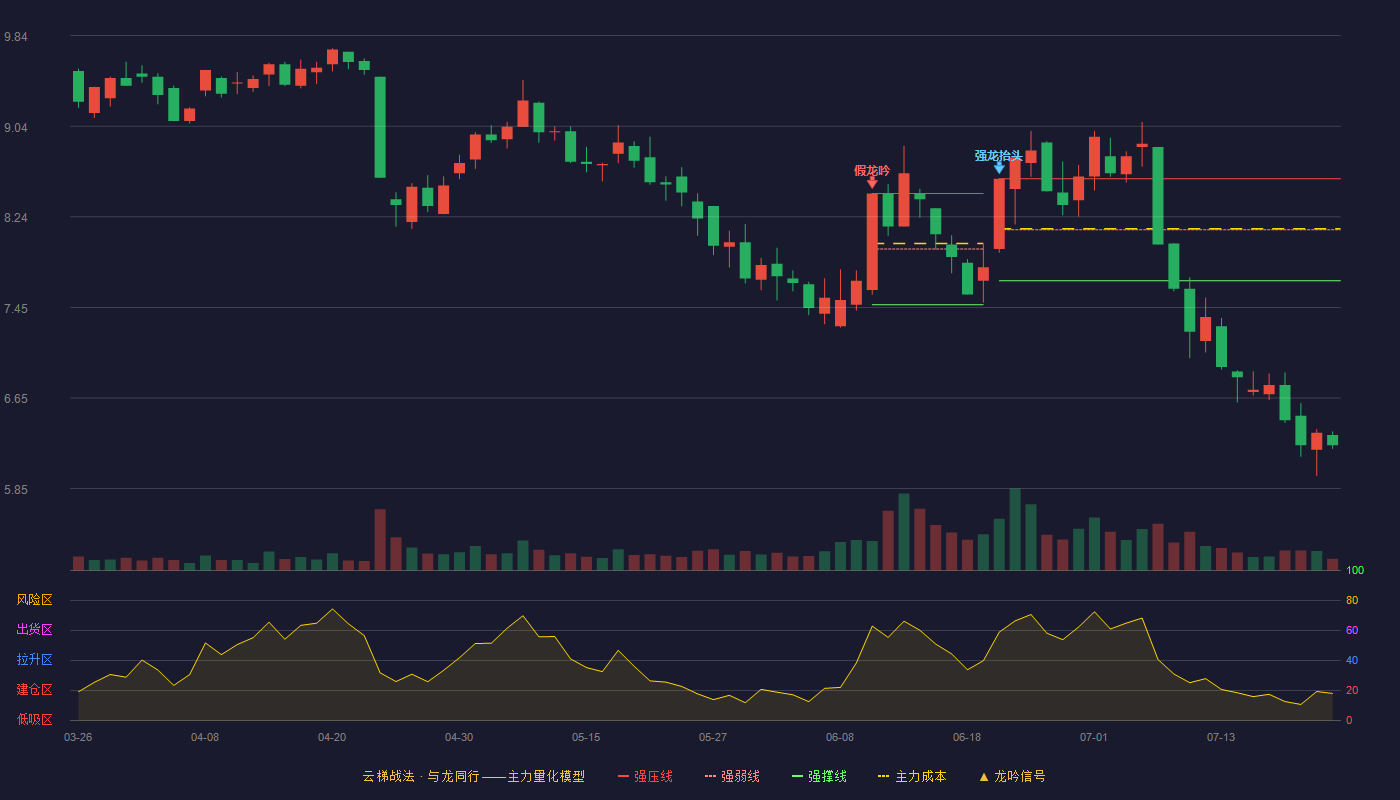Click the big red candle below 假龙吟
This screenshot has height=800, width=1400.
(x=872, y=242)
